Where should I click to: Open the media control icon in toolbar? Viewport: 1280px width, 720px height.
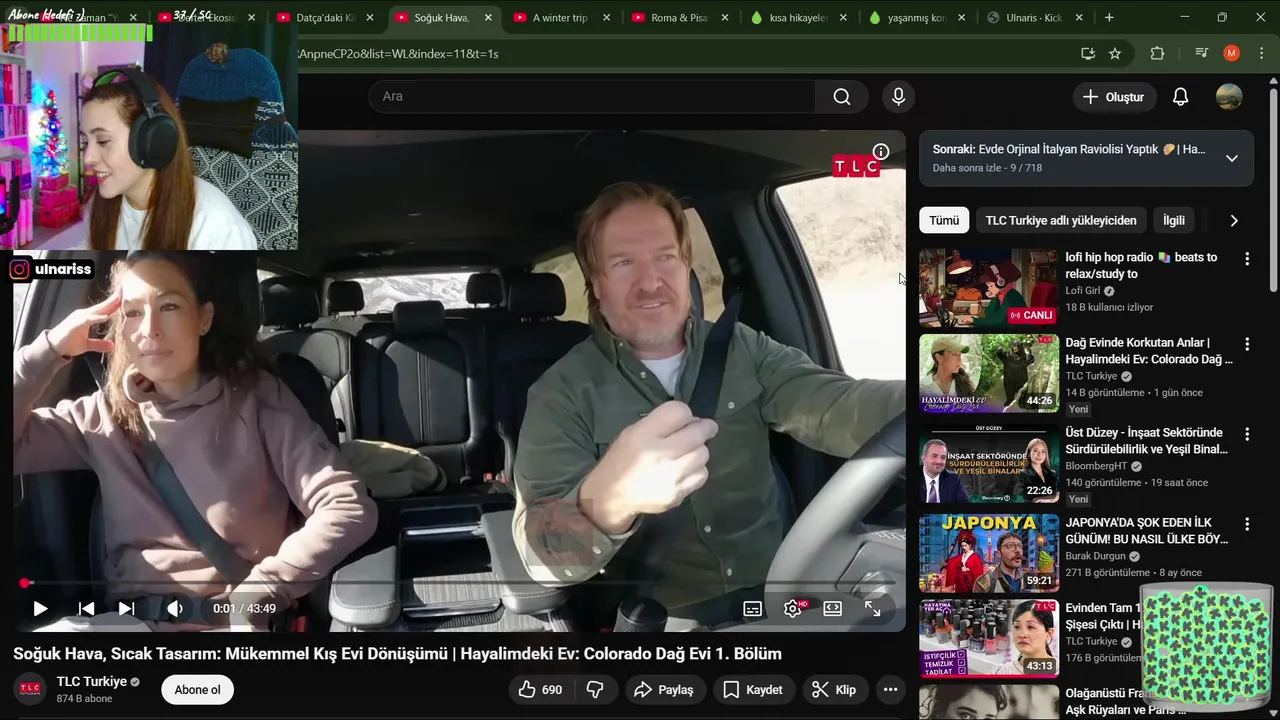pyautogui.click(x=1202, y=53)
